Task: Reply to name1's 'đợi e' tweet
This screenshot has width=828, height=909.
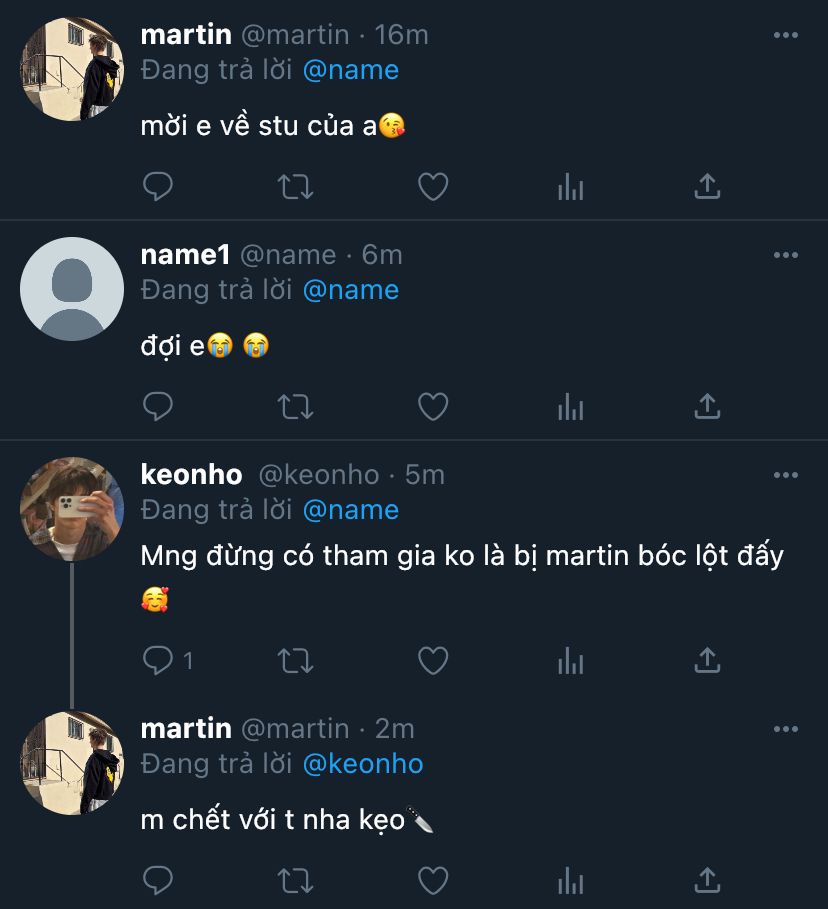Action: pos(158,406)
